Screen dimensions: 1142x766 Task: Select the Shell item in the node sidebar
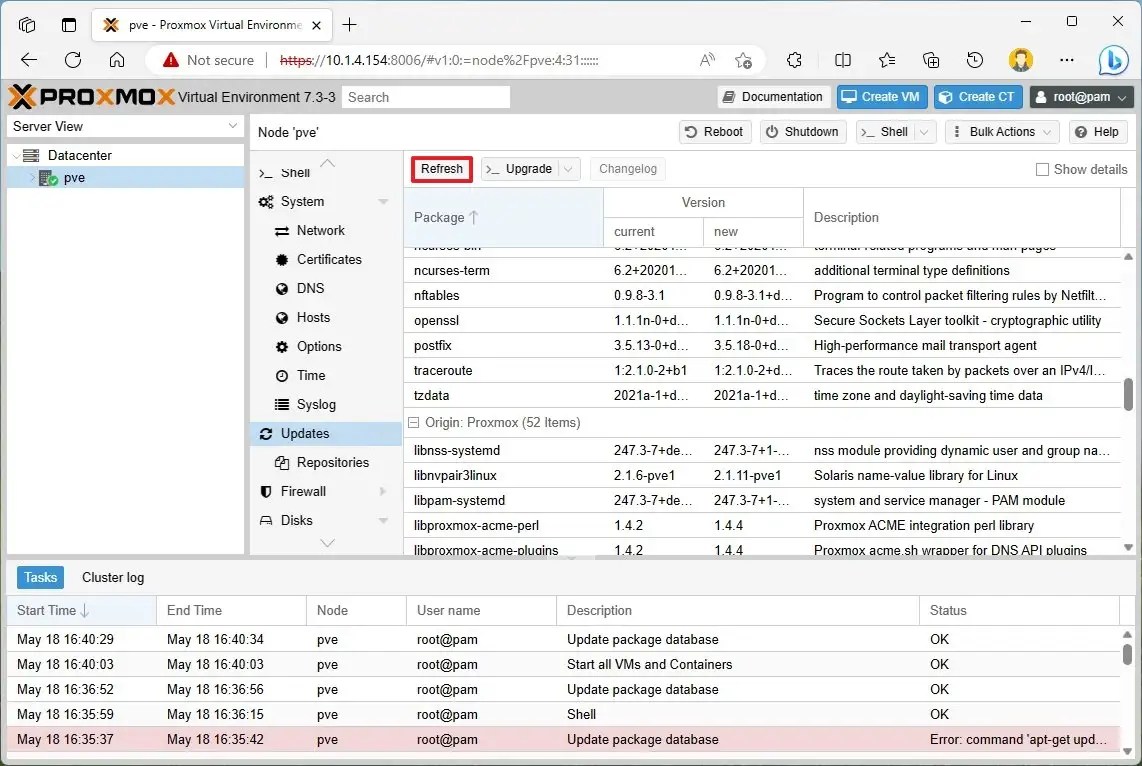tap(290, 172)
